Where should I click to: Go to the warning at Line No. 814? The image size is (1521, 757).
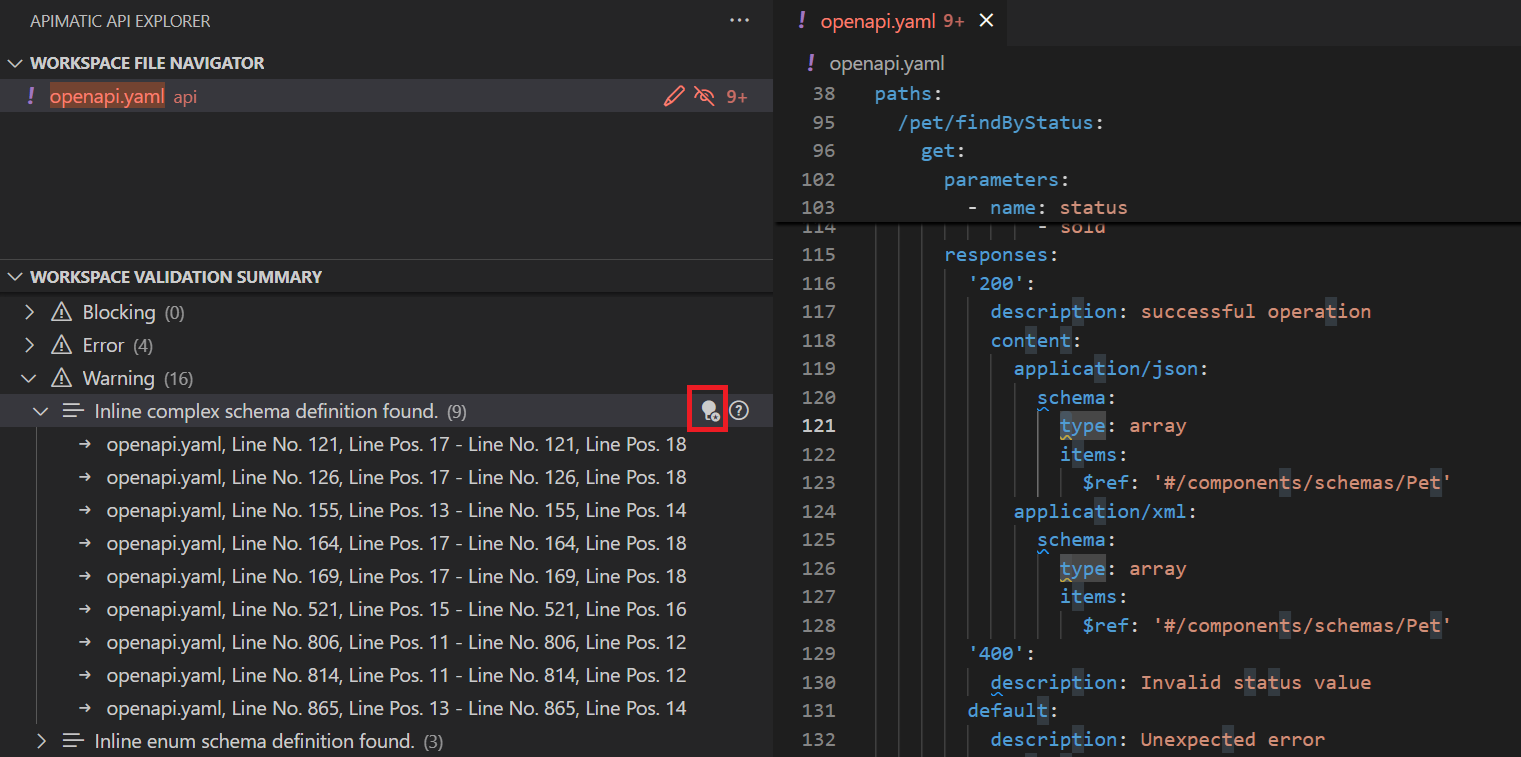point(396,675)
